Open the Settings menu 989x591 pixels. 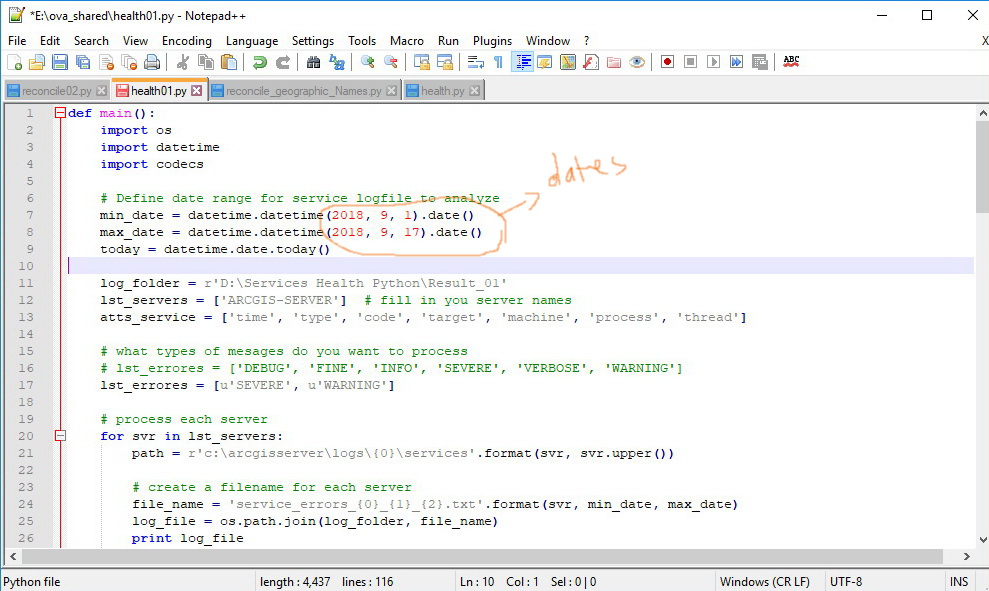(x=313, y=41)
